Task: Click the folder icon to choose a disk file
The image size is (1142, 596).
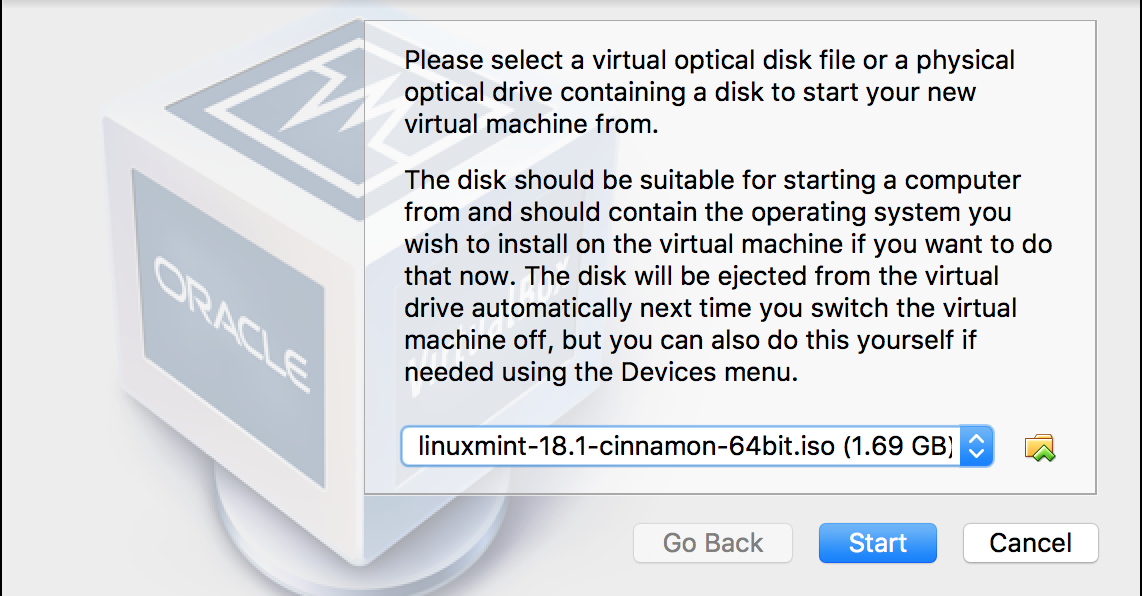Action: pyautogui.click(x=1039, y=447)
